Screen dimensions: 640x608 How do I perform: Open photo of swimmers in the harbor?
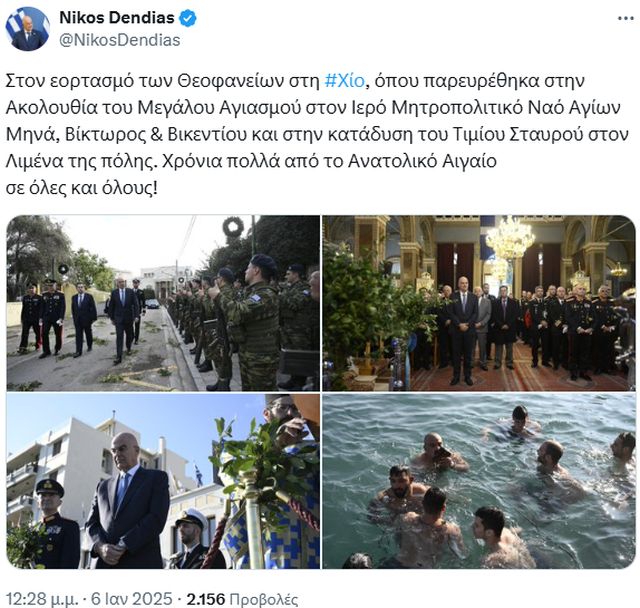click(479, 481)
